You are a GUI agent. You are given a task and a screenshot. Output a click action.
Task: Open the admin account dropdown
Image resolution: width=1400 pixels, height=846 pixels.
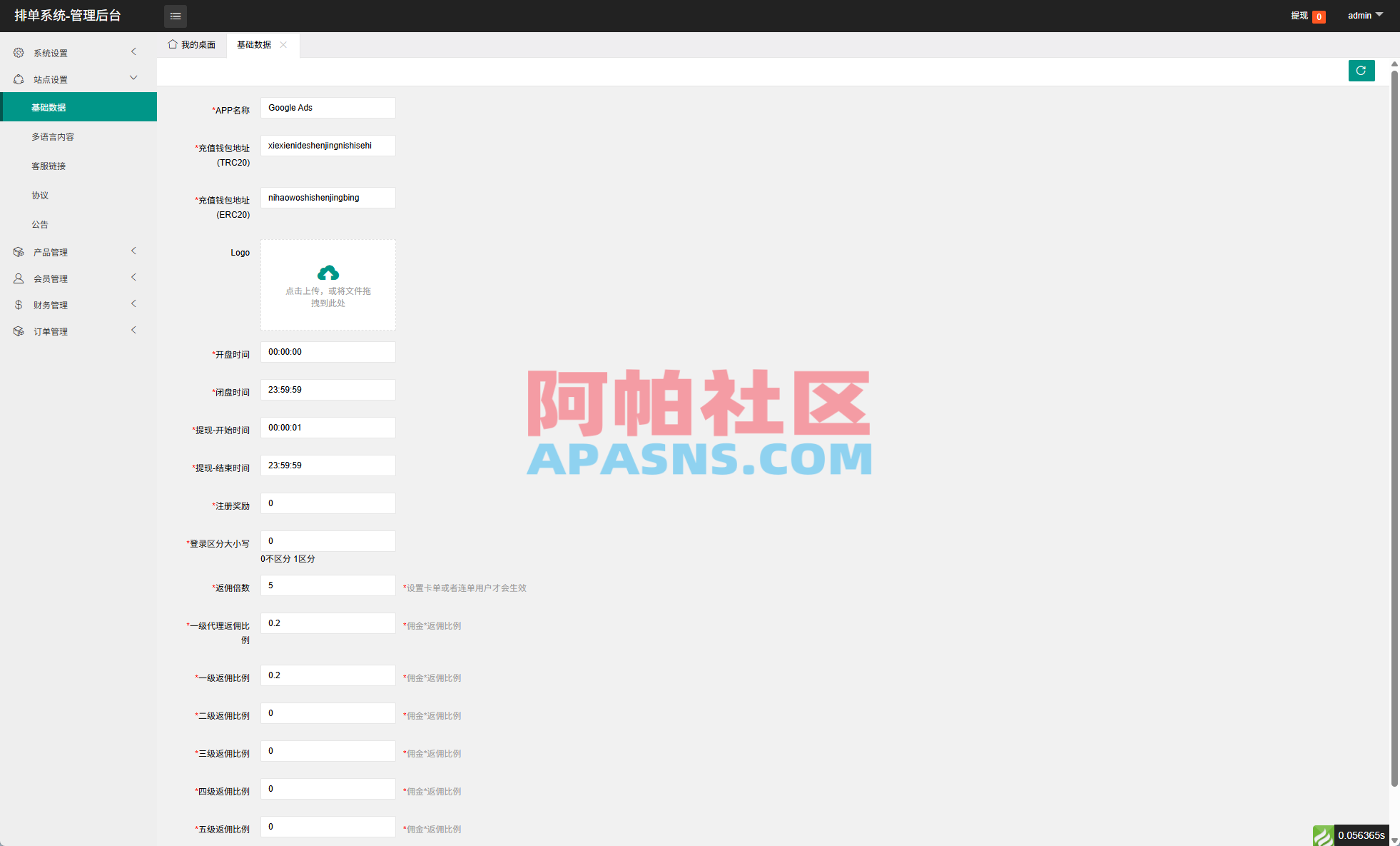coord(1363,15)
